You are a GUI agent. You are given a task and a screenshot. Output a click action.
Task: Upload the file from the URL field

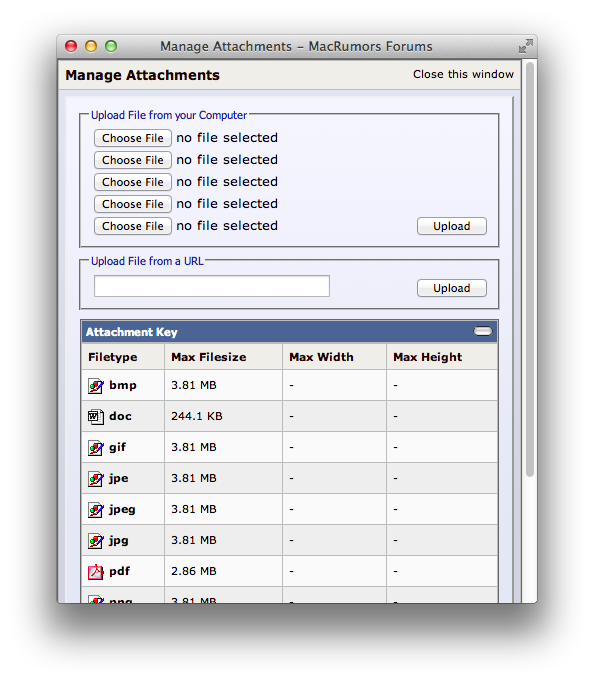tap(452, 288)
